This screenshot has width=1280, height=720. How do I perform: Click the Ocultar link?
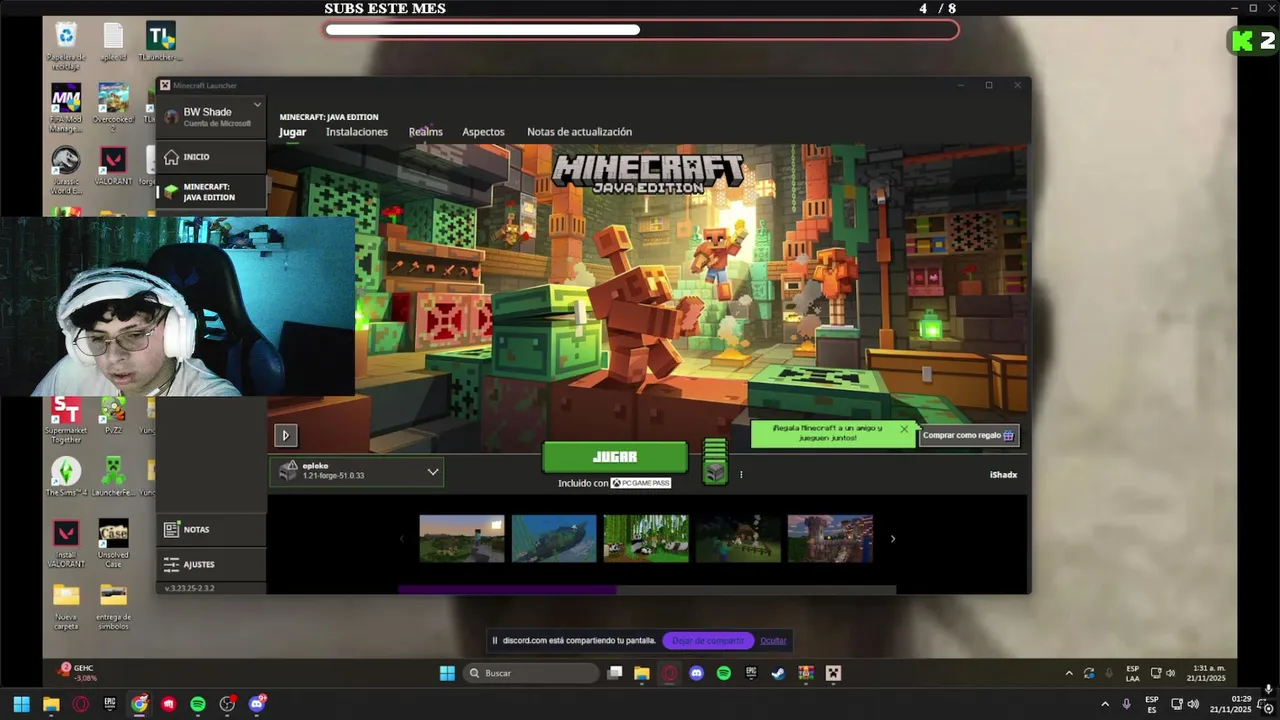pos(773,641)
